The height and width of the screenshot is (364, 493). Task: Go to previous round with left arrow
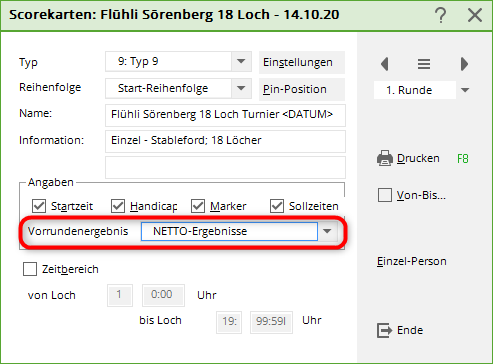pyautogui.click(x=385, y=64)
